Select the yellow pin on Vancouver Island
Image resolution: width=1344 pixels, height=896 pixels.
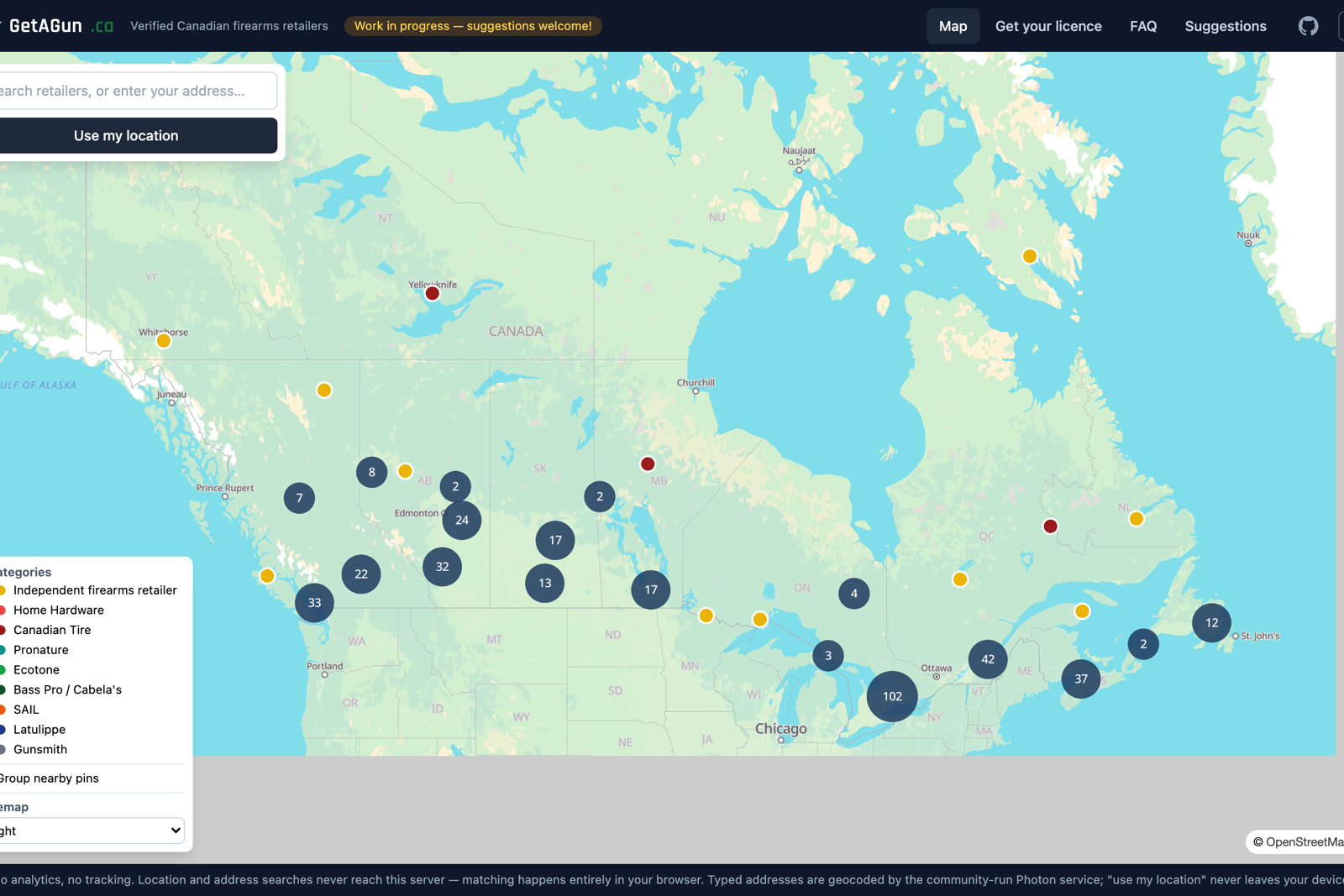tap(267, 576)
